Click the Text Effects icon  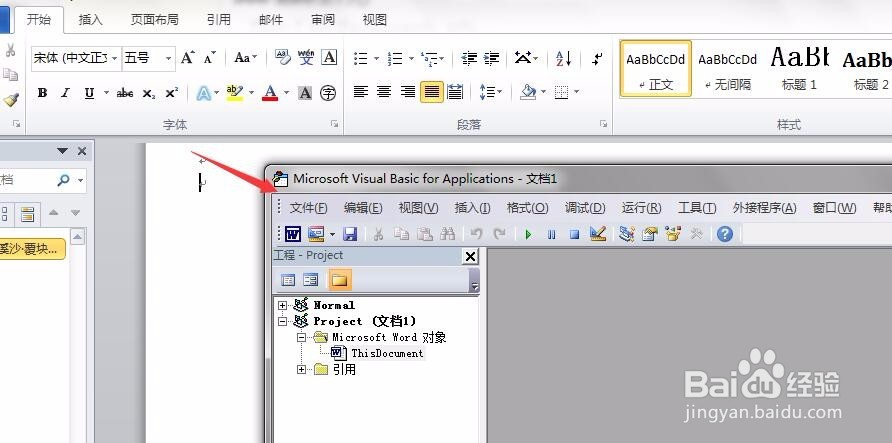[x=204, y=93]
